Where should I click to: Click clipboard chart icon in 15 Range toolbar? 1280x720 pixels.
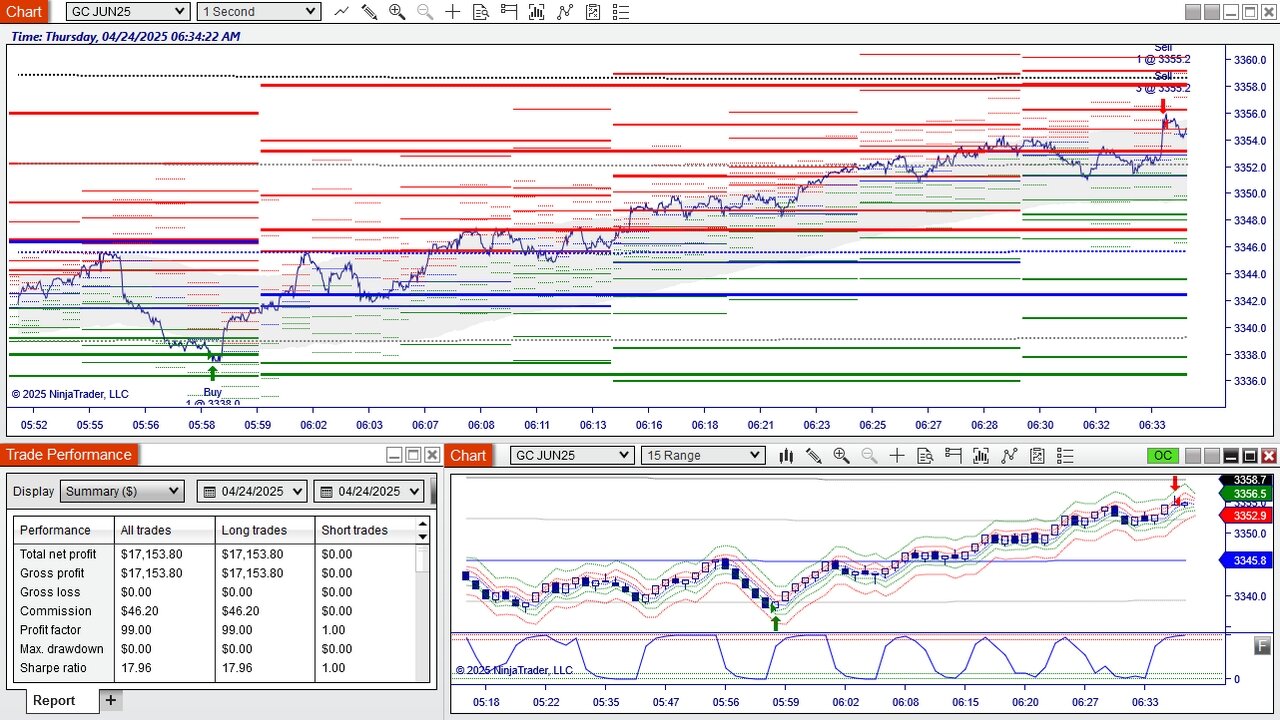tap(1037, 456)
